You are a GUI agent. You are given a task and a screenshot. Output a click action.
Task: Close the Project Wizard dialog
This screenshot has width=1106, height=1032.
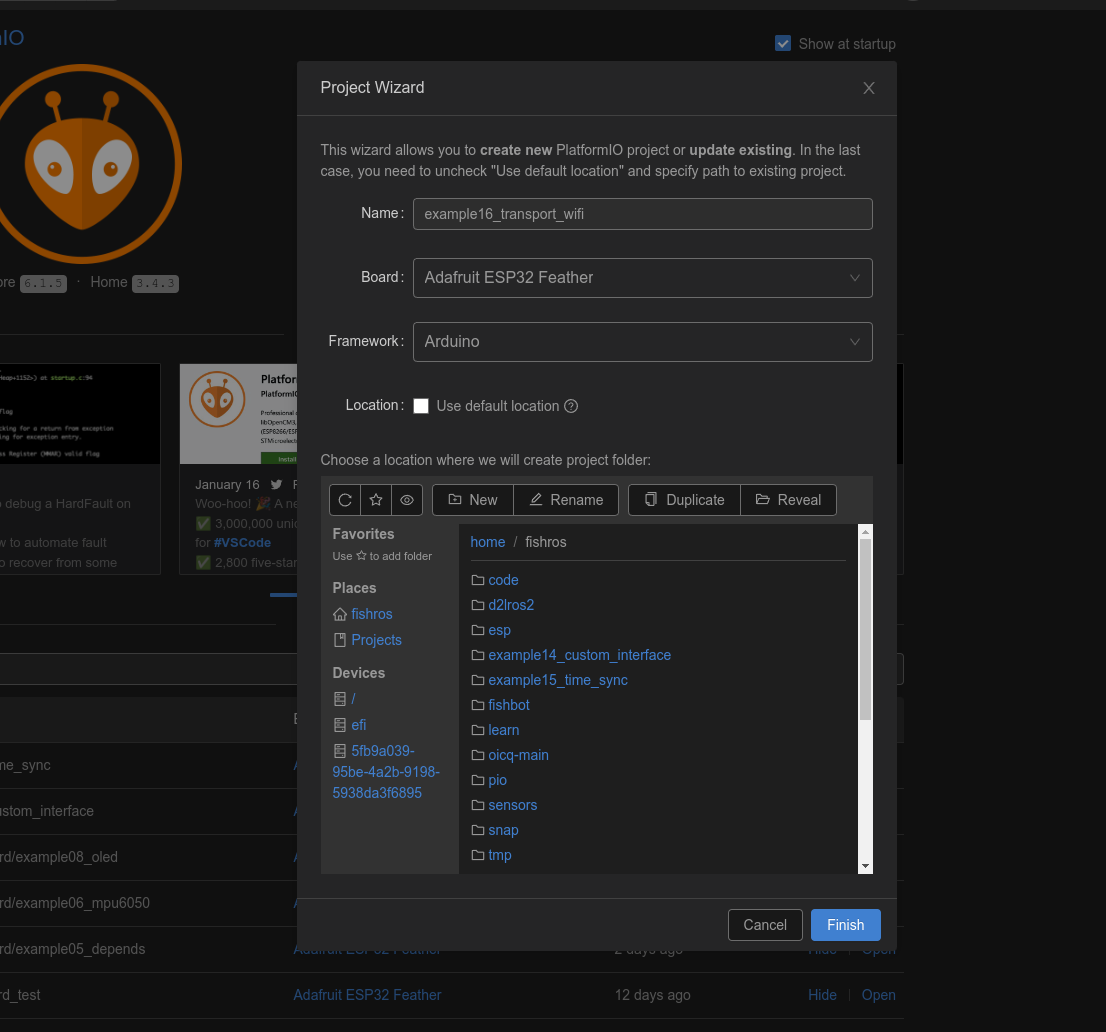pyautogui.click(x=868, y=88)
